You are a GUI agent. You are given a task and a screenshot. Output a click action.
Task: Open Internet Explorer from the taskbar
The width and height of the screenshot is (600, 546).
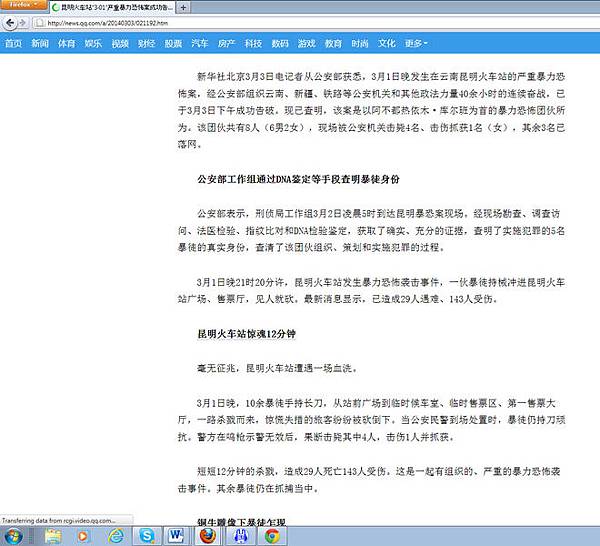pos(116,536)
